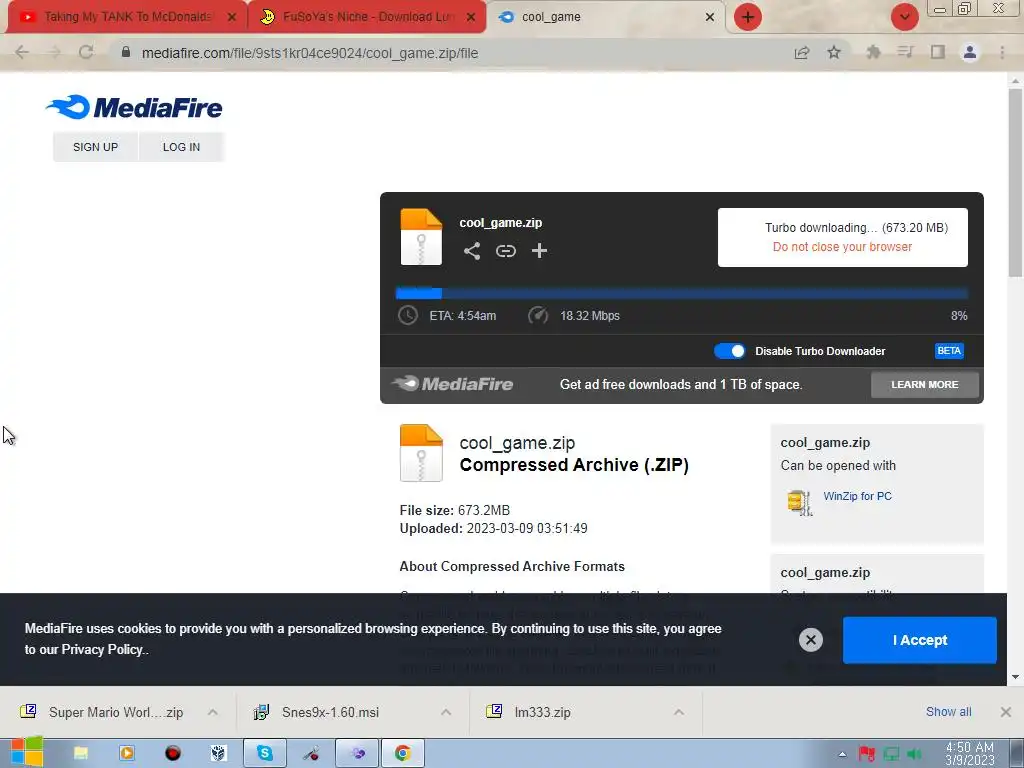Toggle Disable Turbo Downloader switch
This screenshot has width=1024, height=768.
[729, 351]
